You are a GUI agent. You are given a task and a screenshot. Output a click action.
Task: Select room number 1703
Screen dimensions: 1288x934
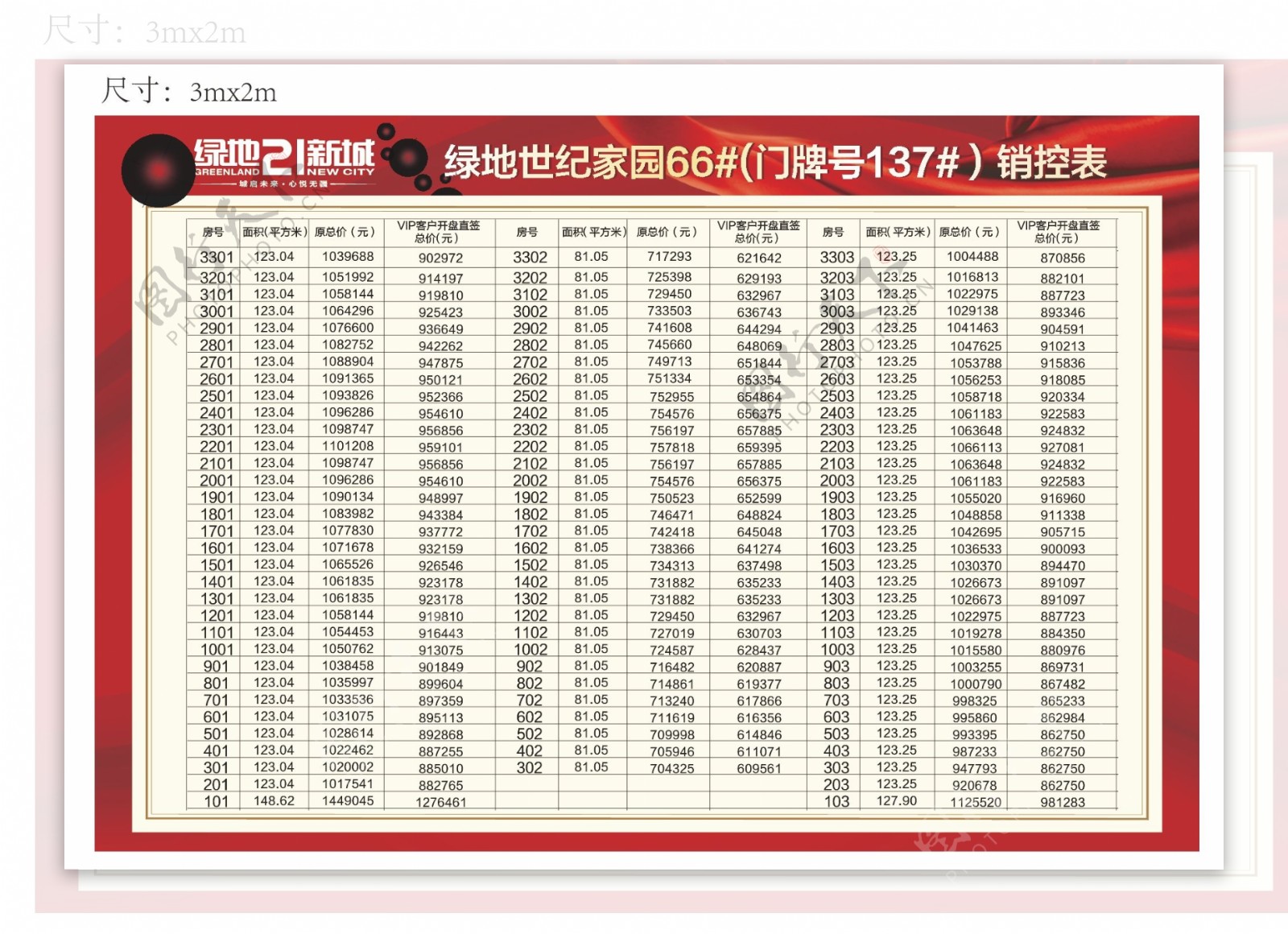[837, 531]
